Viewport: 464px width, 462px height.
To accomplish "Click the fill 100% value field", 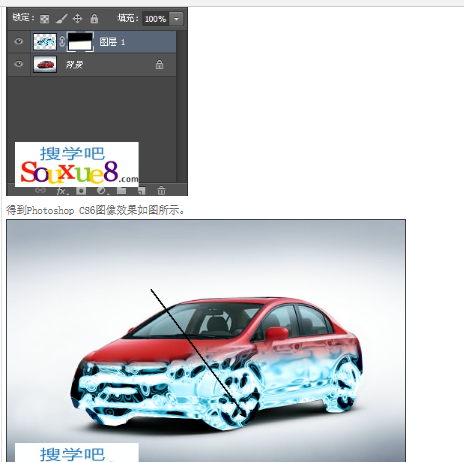I will pyautogui.click(x=155, y=19).
